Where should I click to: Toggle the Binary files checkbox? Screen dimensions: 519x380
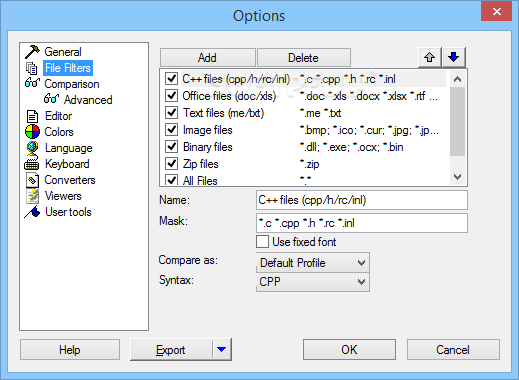[171, 147]
